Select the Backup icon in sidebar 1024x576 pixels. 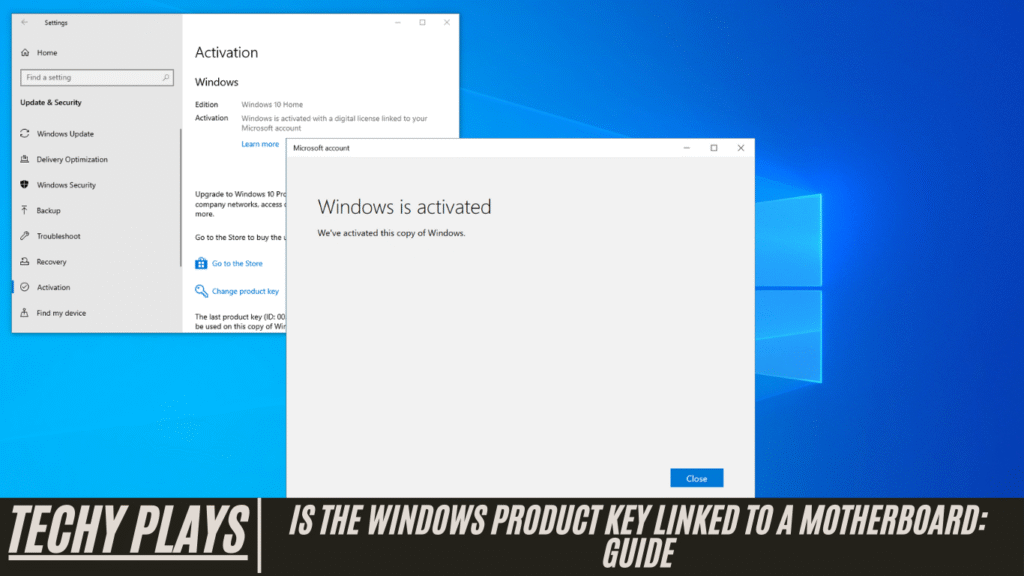[x=25, y=210]
